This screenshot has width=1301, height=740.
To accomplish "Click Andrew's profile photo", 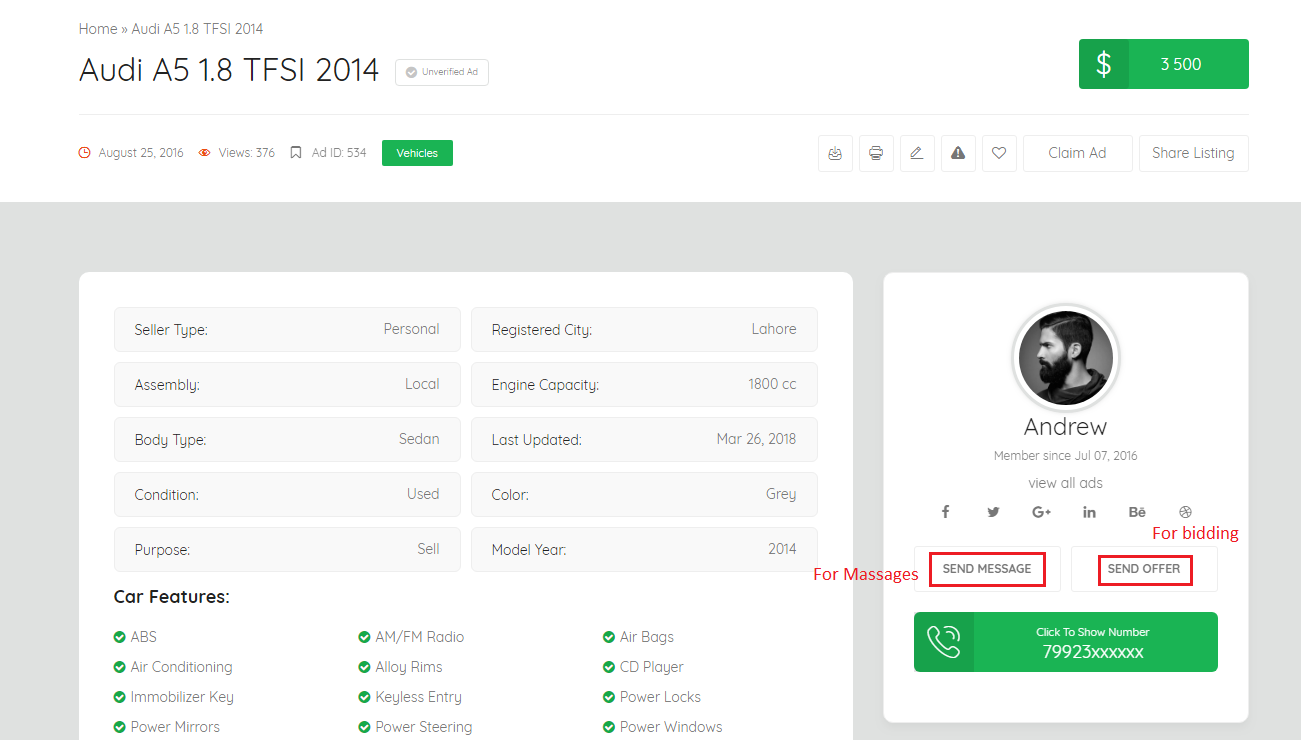I will tap(1066, 357).
